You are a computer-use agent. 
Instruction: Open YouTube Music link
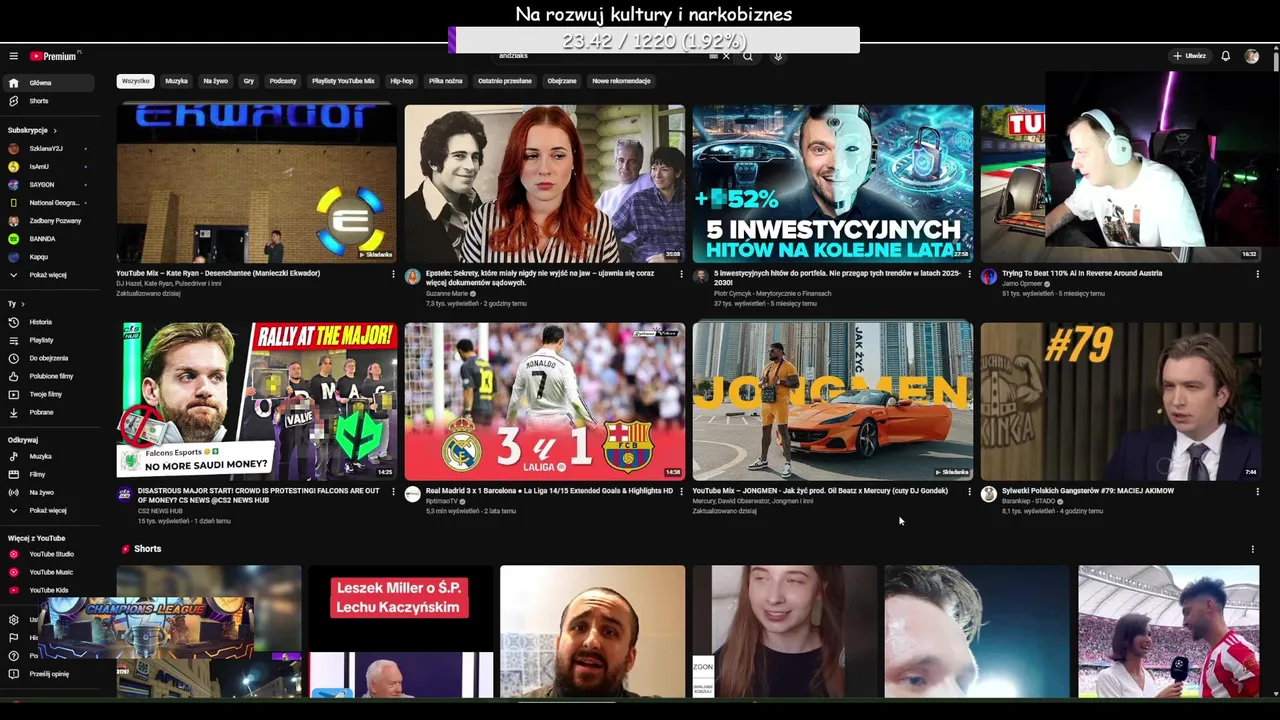coord(48,572)
